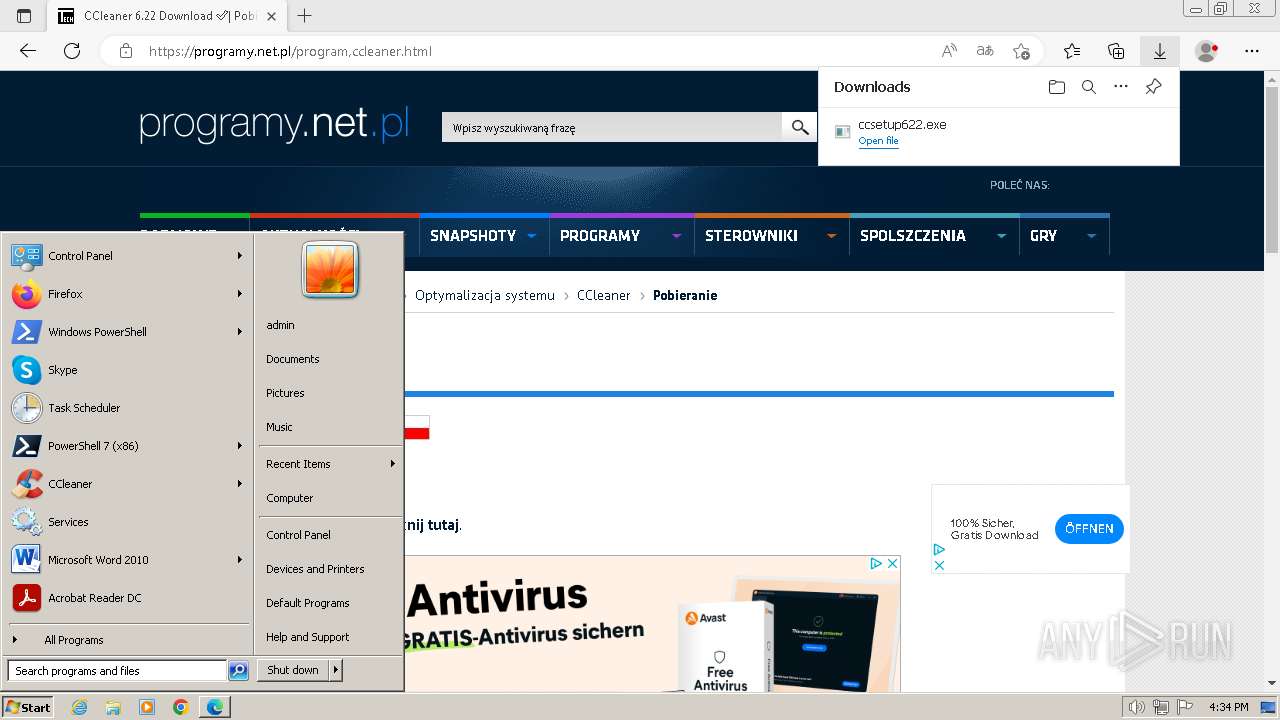Expand the STEROWNIKI menu dropdown
Screen dimensions: 1280x720
831,236
